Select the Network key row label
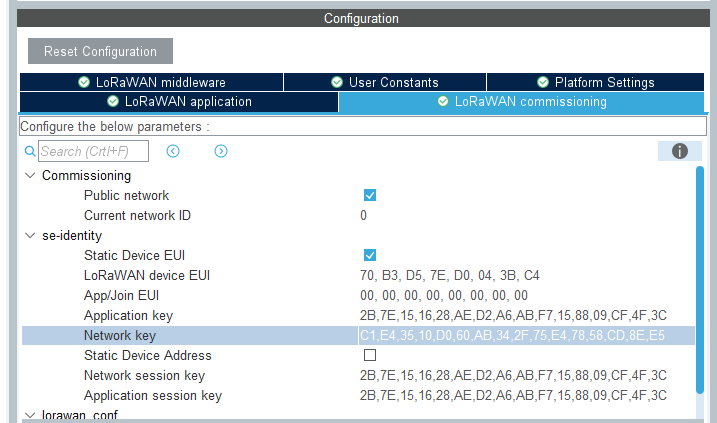Screen dimensions: 717x423 [x=120, y=335]
